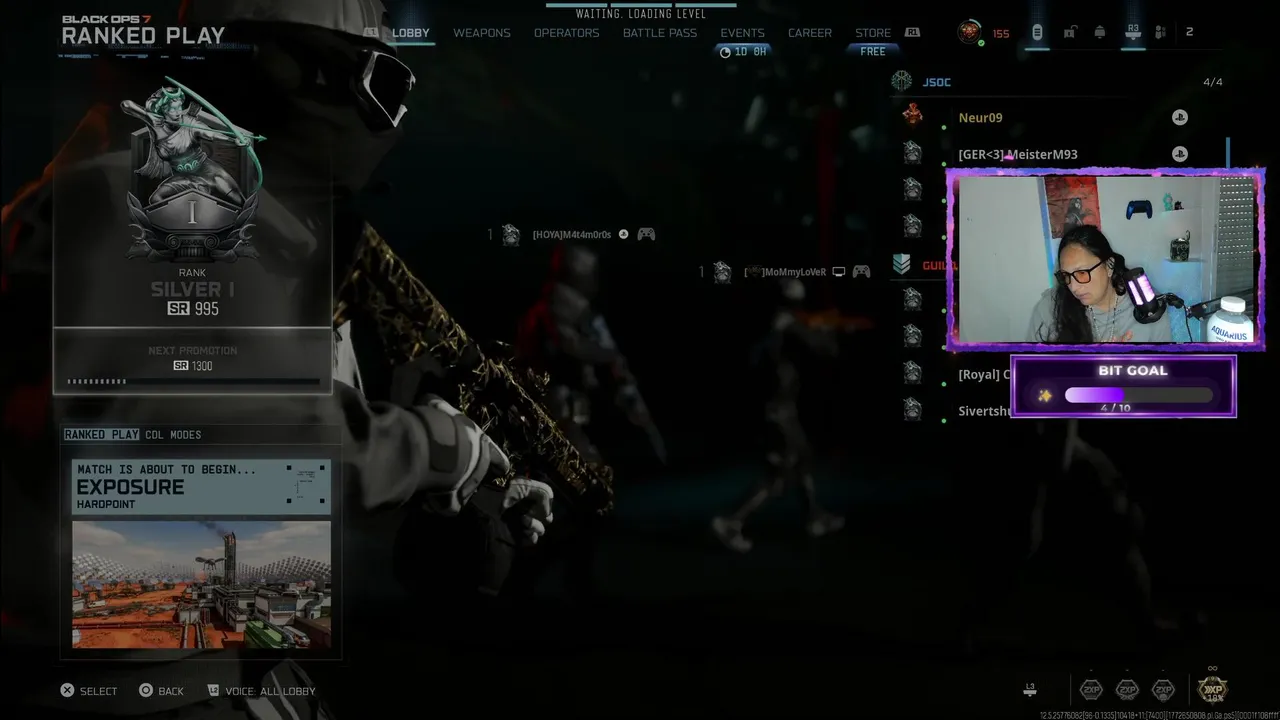Viewport: 1280px width, 720px height.
Task: Click the plus icon after M4t4m0r0s
Action: coord(624,234)
